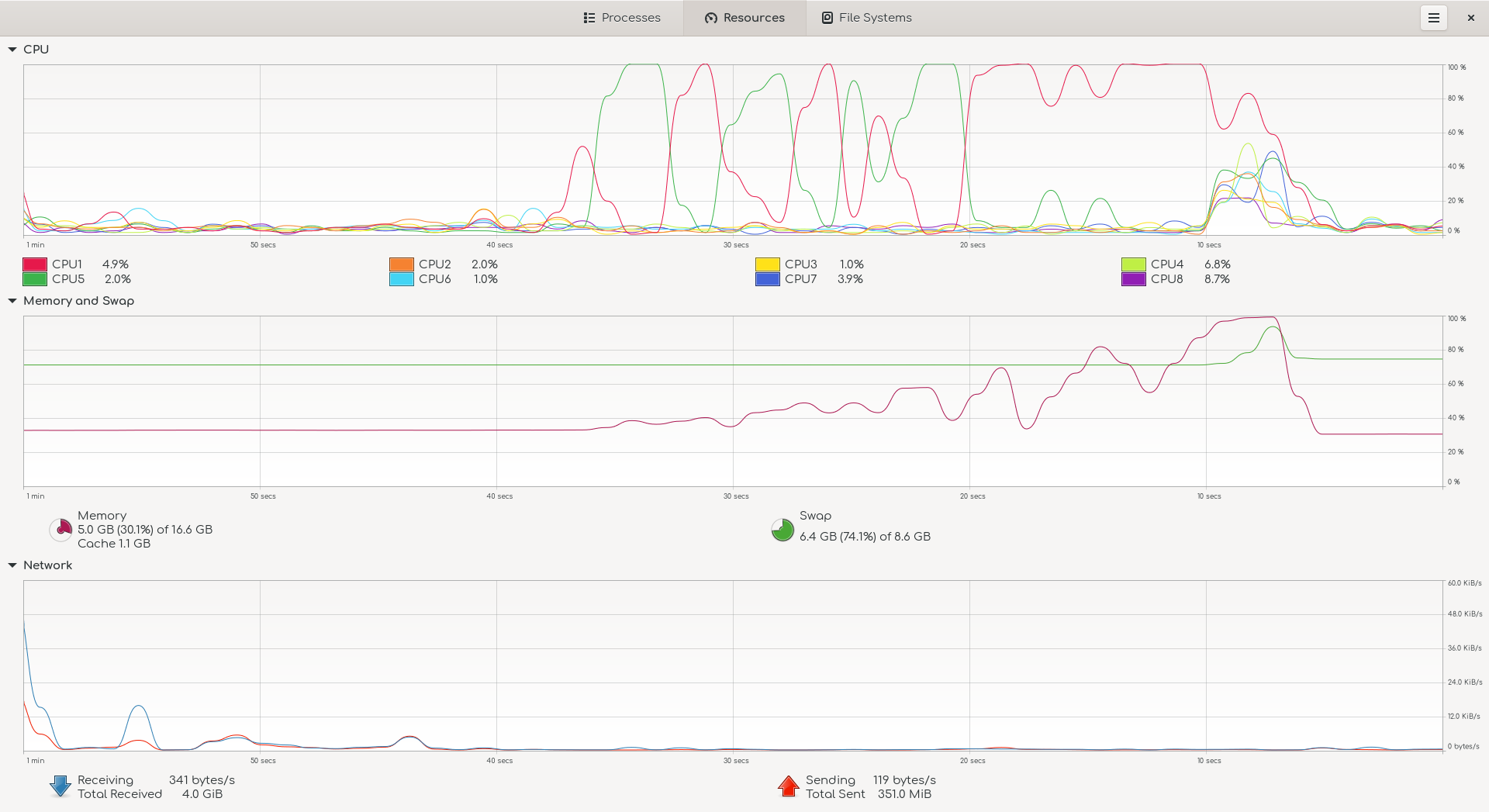Click the 'Memory' label beside pie chart
The height and width of the screenshot is (812, 1489).
click(x=102, y=516)
